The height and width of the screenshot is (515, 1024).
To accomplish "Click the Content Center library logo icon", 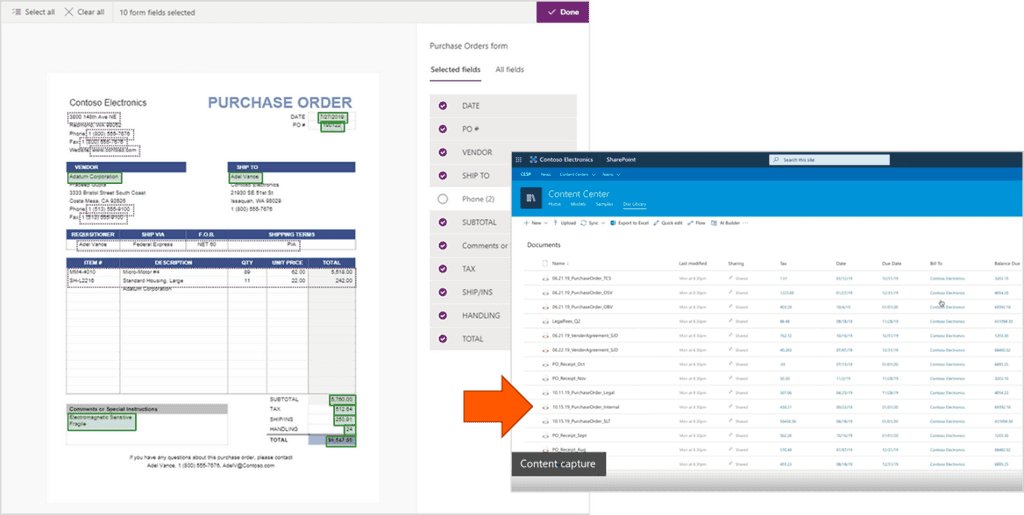I will coord(531,198).
